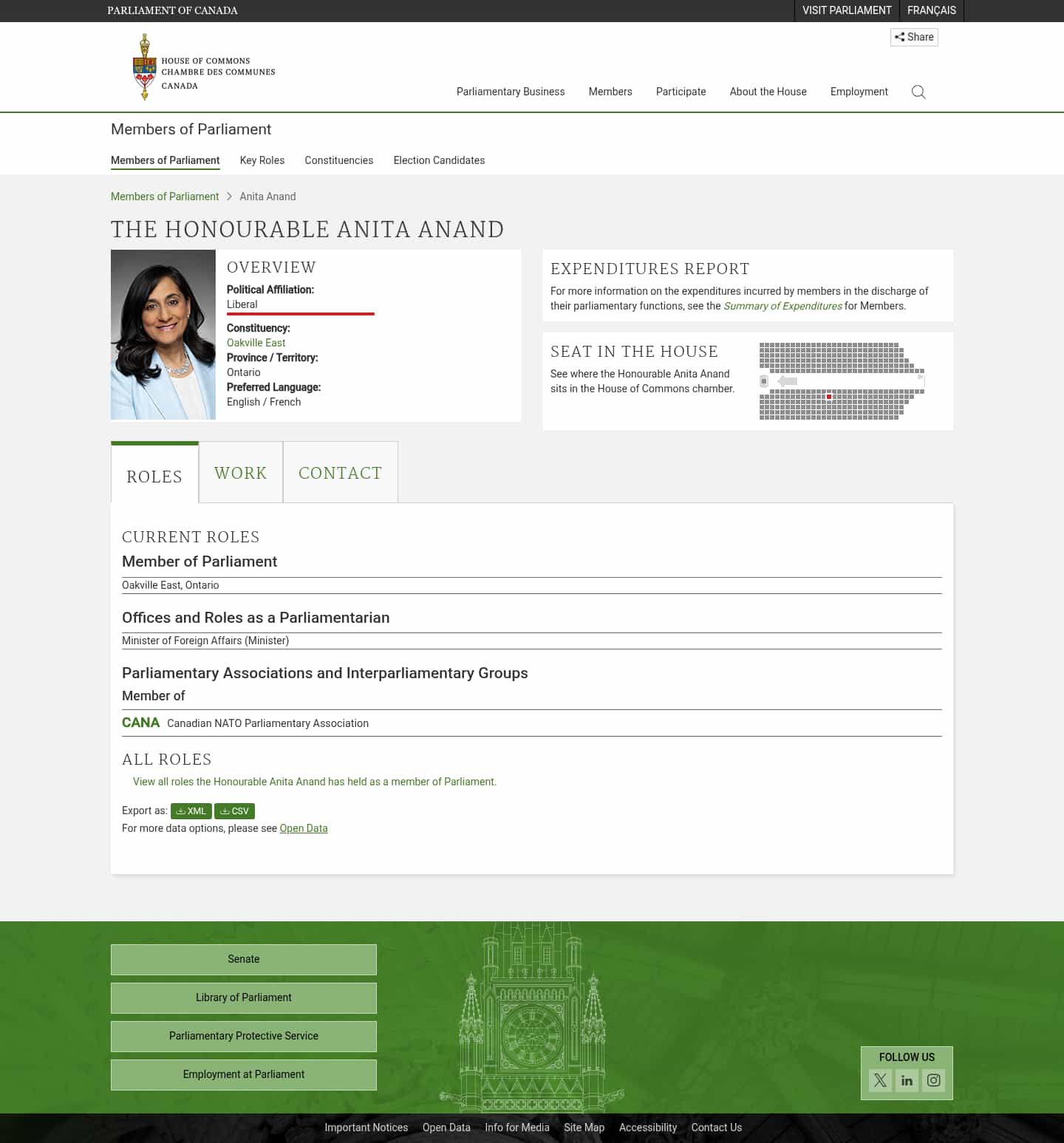1064x1143 pixels.
Task: Open the Members menu
Action: coord(610,92)
